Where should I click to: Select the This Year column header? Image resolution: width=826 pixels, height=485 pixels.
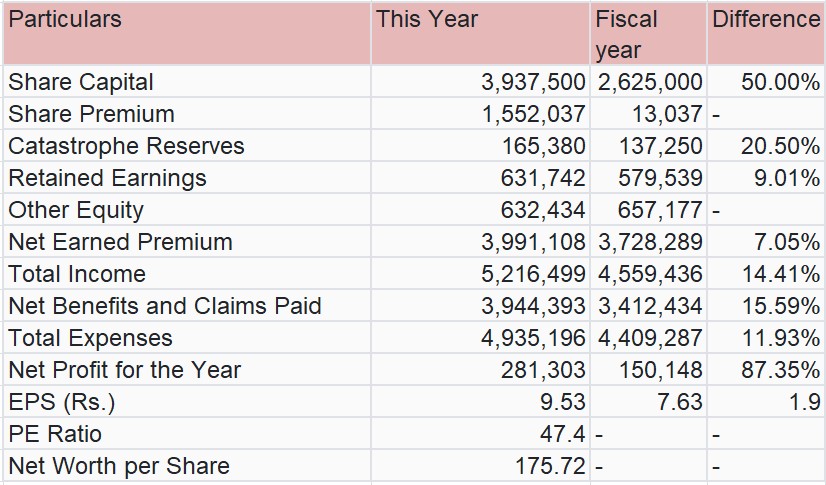pyautogui.click(x=427, y=20)
